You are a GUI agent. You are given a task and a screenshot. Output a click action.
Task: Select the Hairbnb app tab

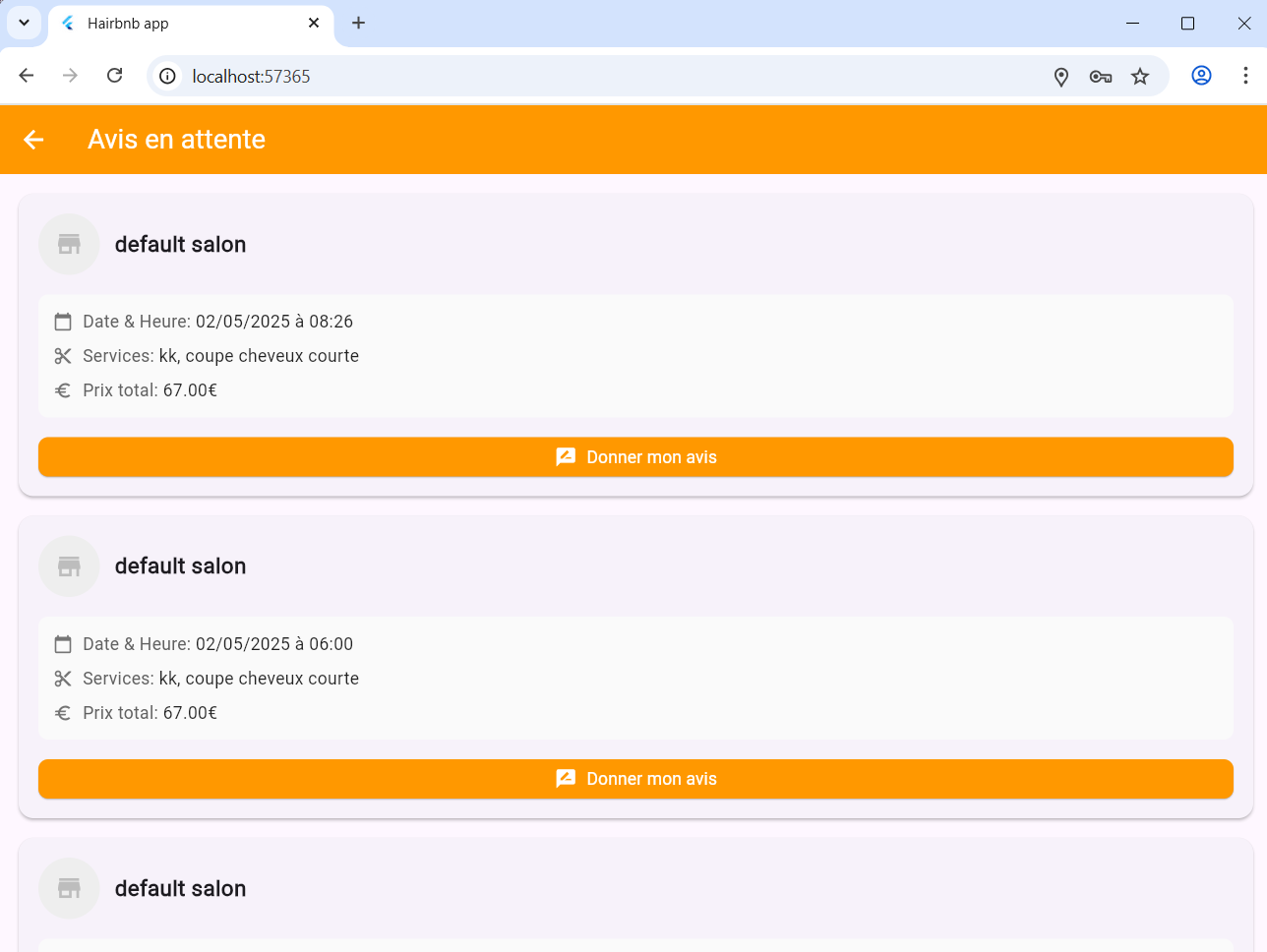click(177, 24)
